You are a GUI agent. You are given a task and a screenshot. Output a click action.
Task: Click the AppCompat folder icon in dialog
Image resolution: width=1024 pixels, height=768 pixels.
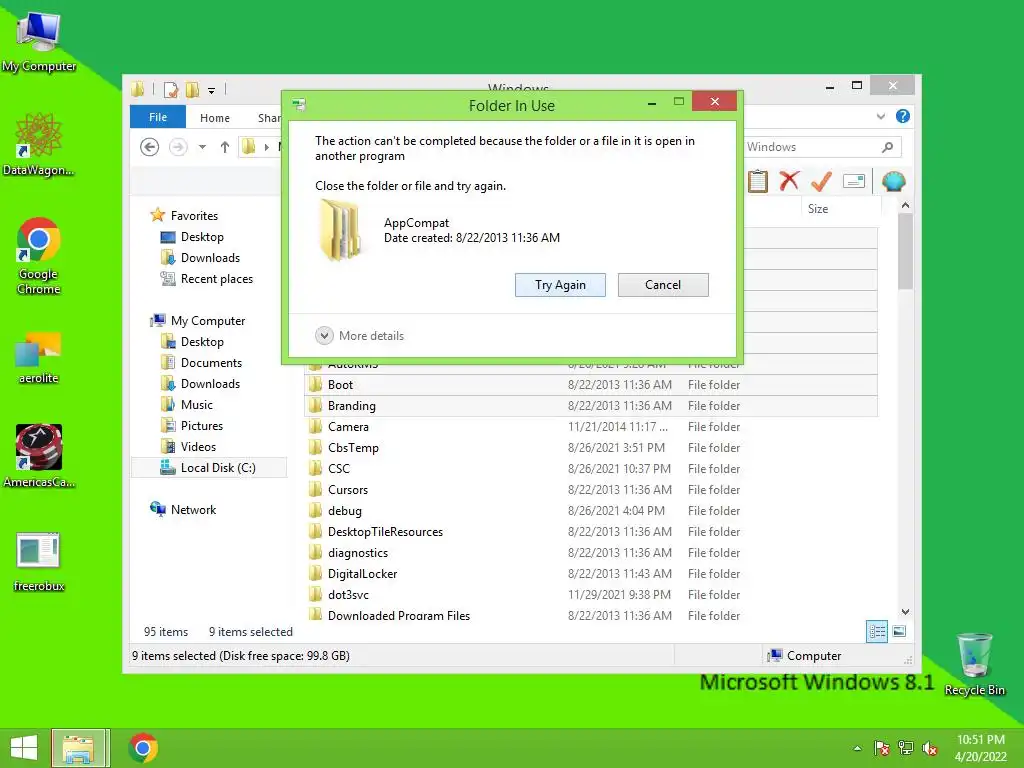point(340,230)
